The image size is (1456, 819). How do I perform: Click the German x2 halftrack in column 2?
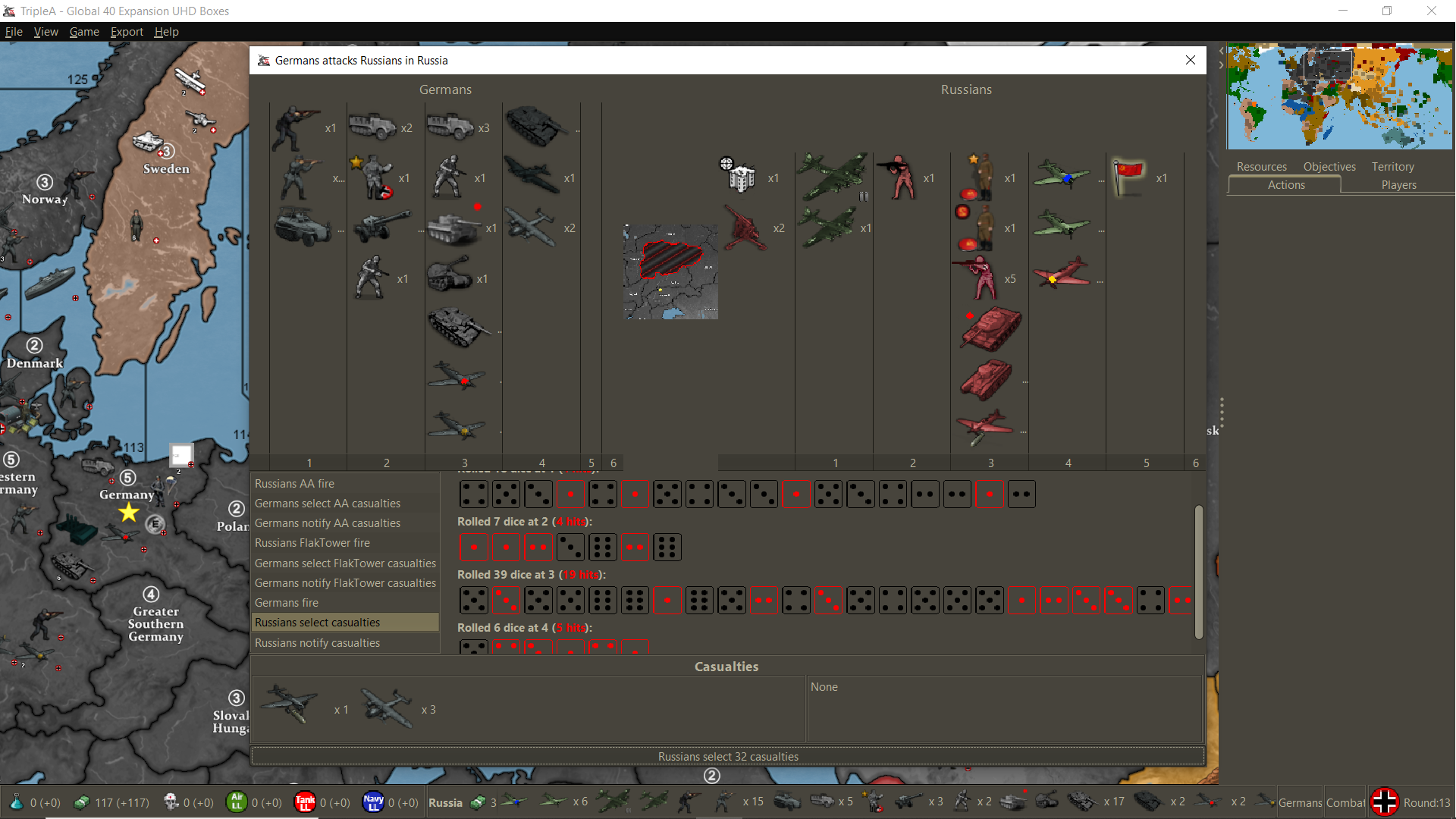pos(372,127)
